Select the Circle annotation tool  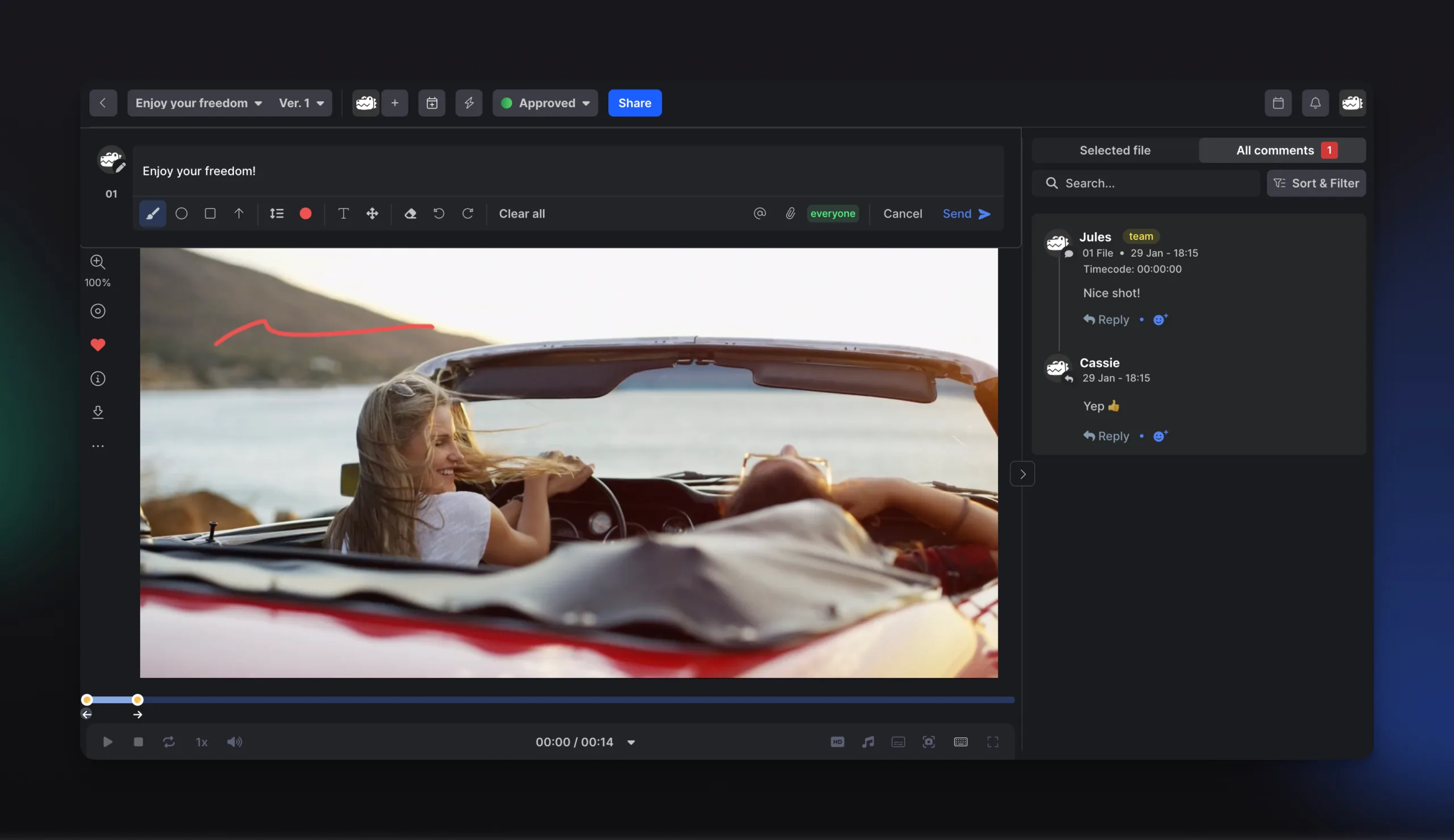pos(181,214)
